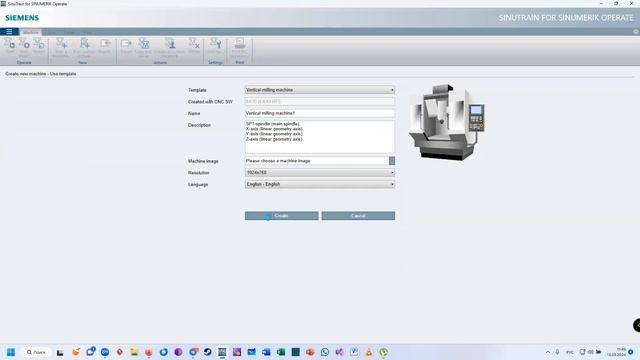Screen dimensions: 640x360
Task: Open Microsoft Word from the taskbar
Action: pos(266,352)
